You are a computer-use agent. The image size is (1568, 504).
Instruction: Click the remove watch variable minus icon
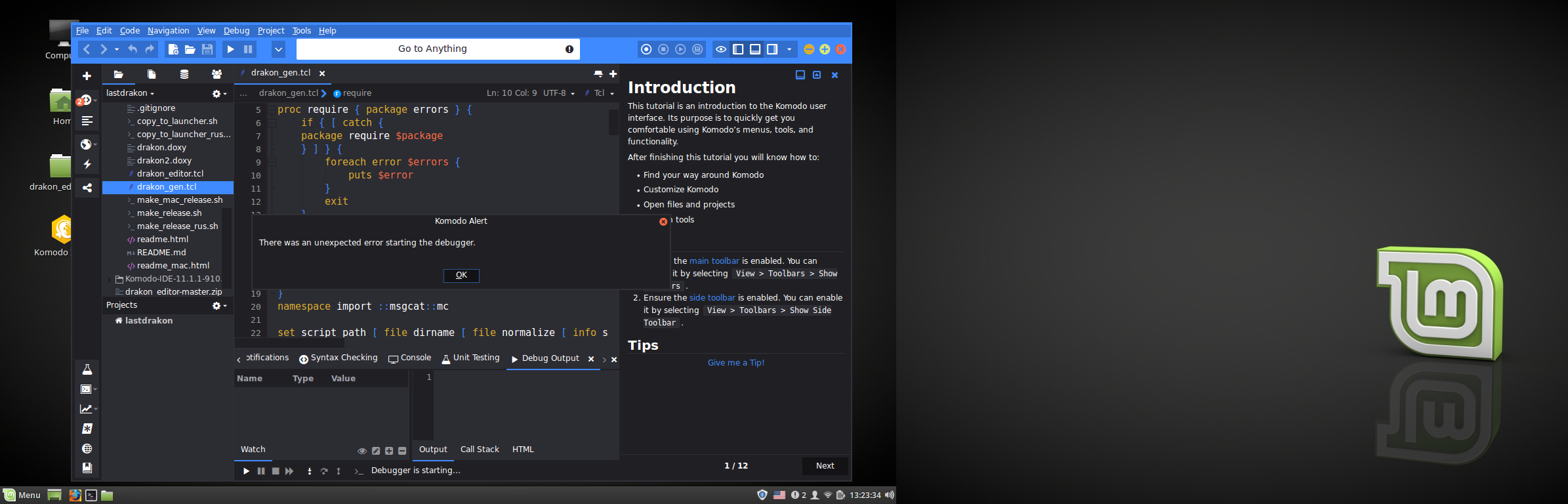pos(402,451)
